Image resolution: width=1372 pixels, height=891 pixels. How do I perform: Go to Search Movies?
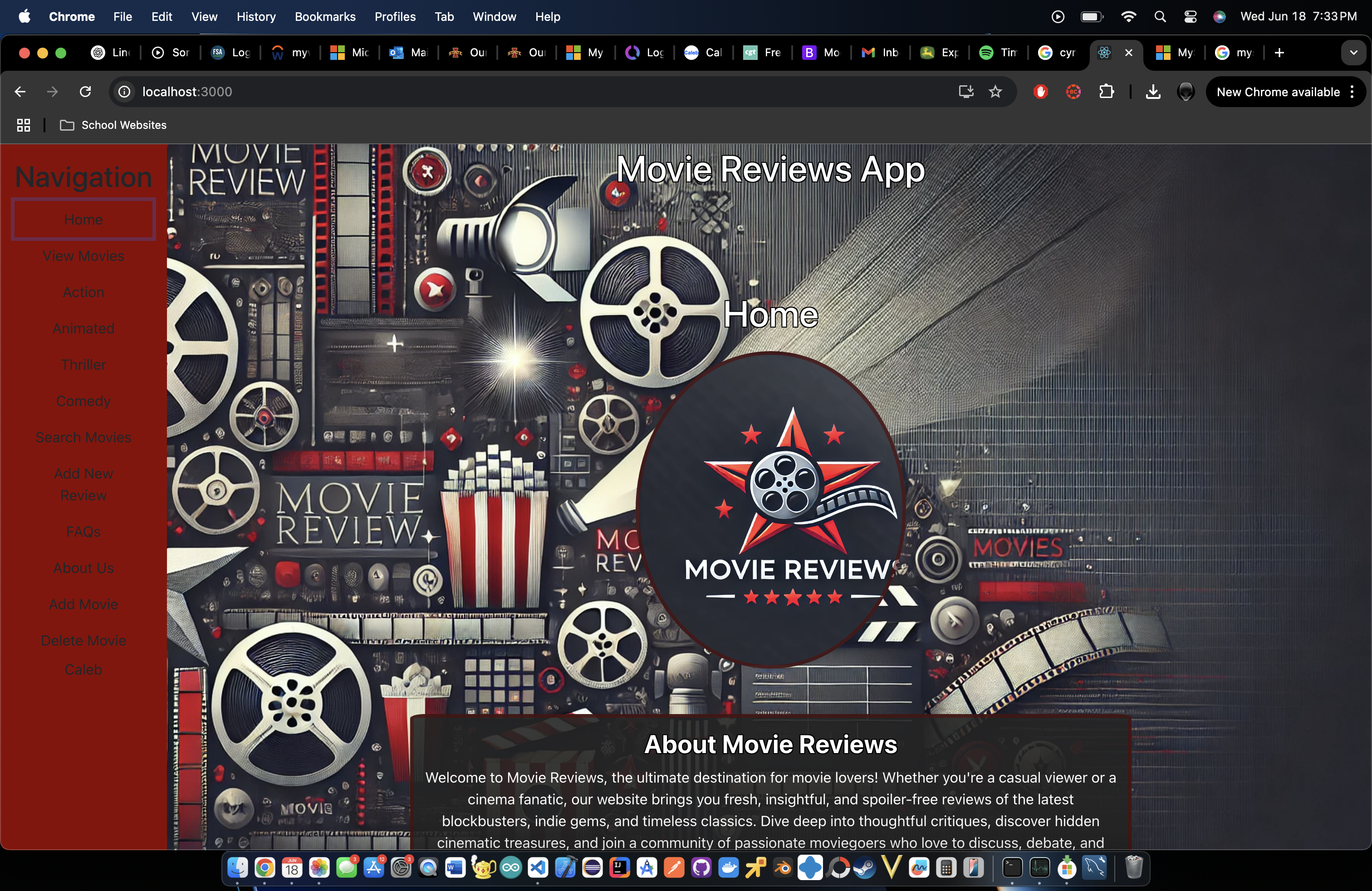(x=83, y=437)
